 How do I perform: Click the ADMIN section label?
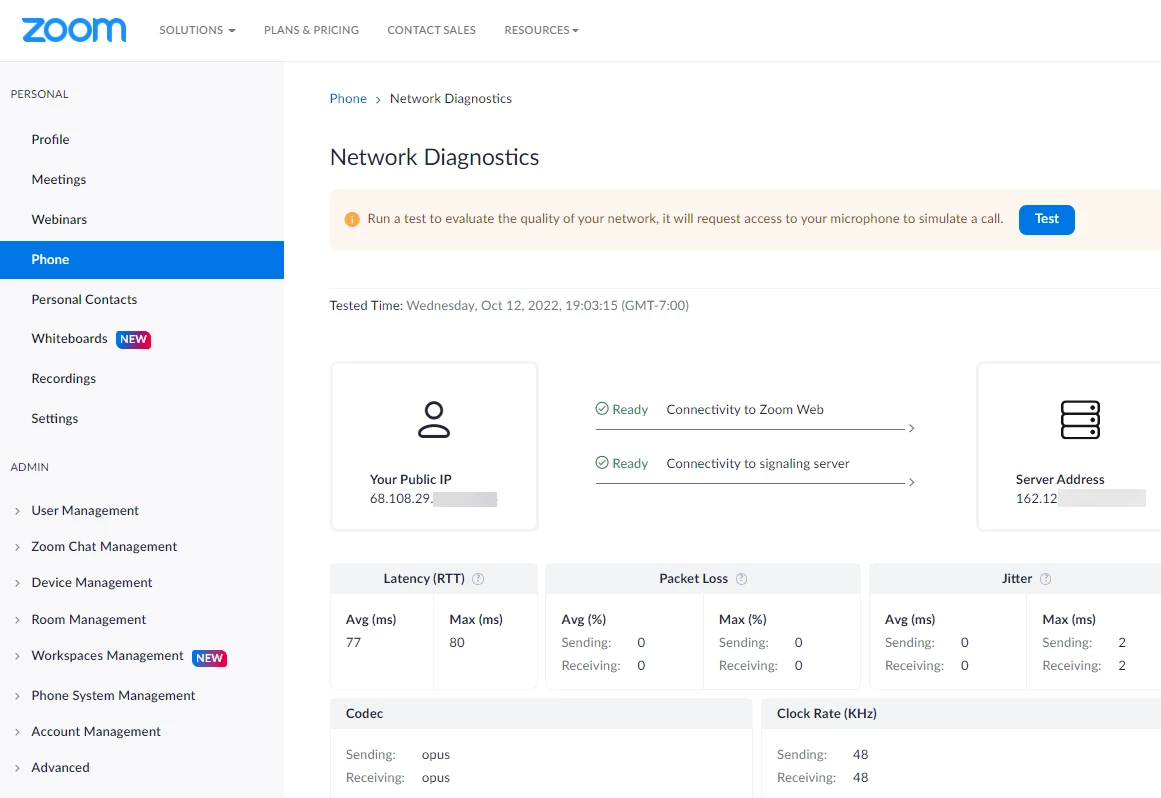tap(30, 467)
